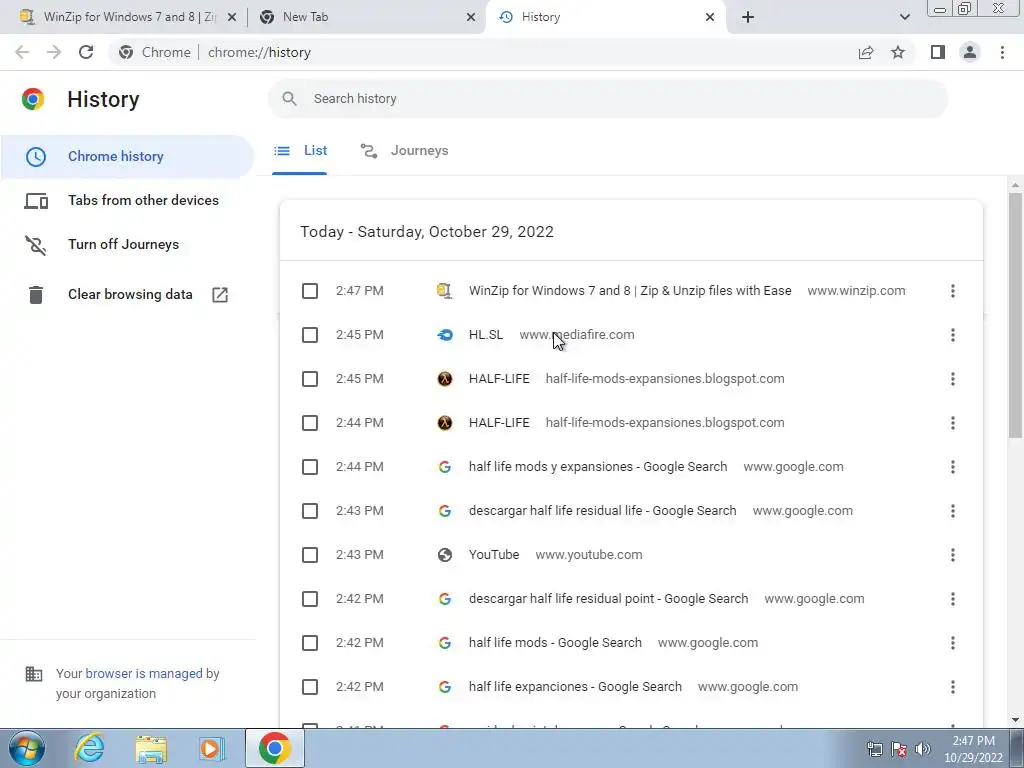Open Windows Media Player on taskbar

click(212, 748)
